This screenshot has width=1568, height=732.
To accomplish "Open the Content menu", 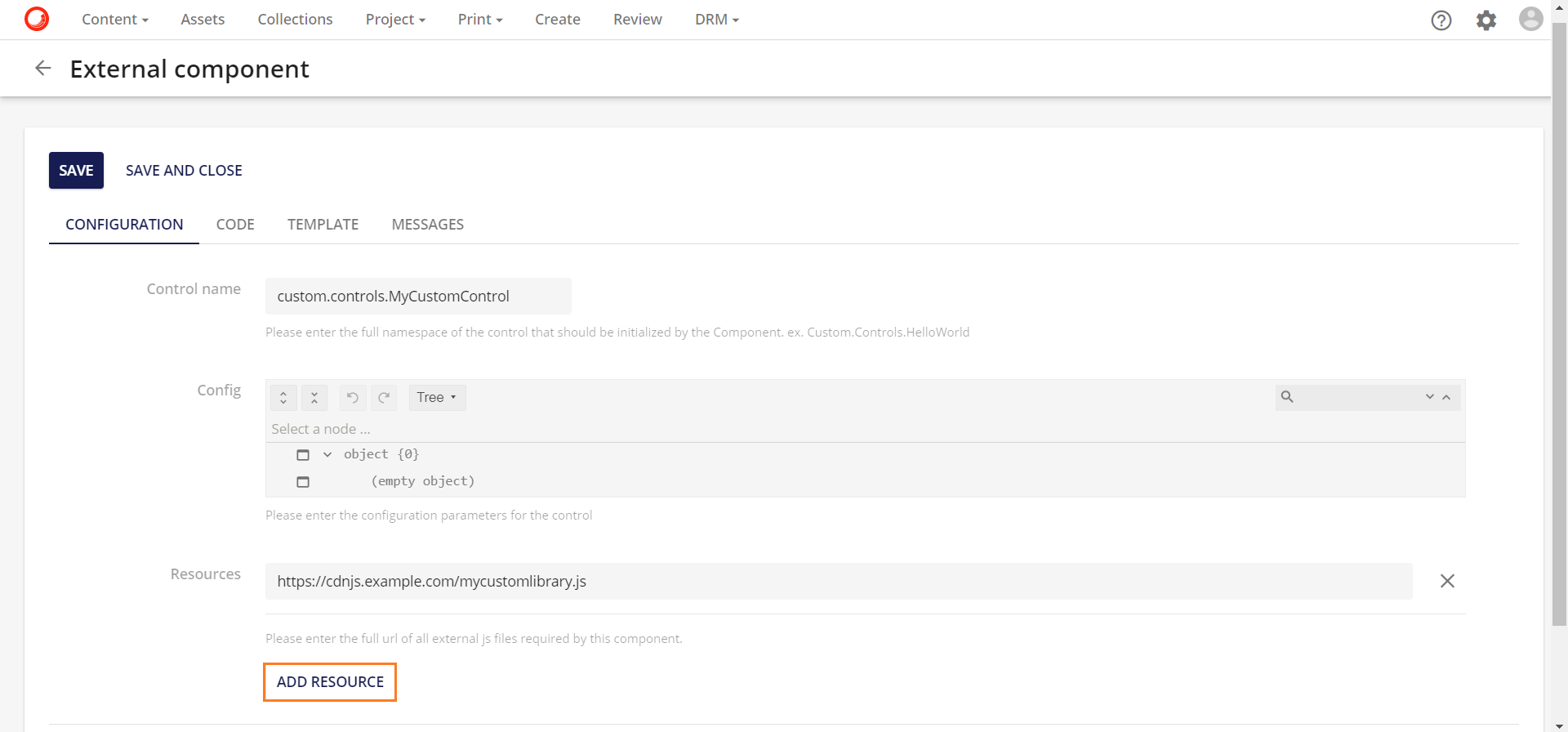I will click(x=115, y=20).
